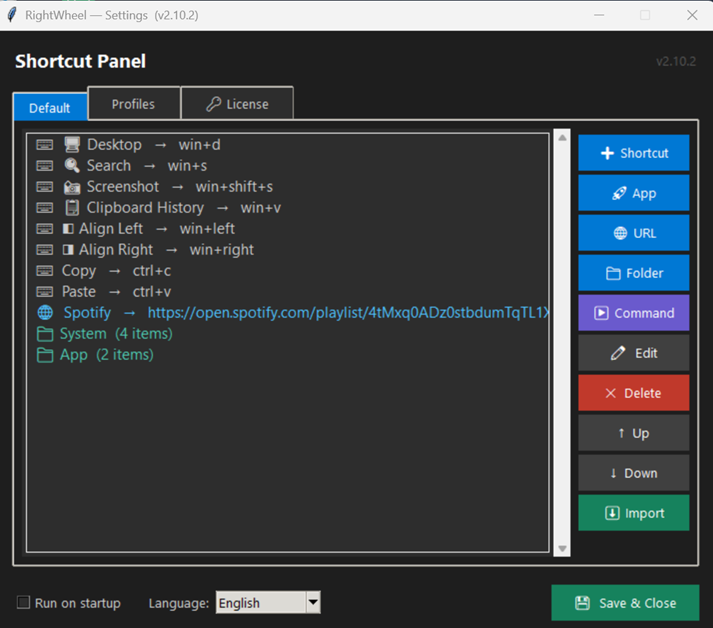Open the Language dropdown arrow

point(313,603)
